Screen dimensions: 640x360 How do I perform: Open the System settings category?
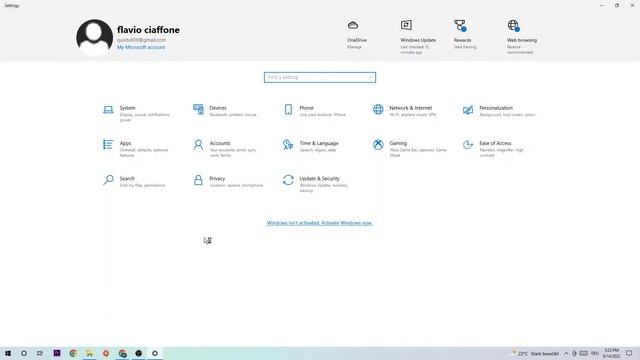tap(137, 113)
